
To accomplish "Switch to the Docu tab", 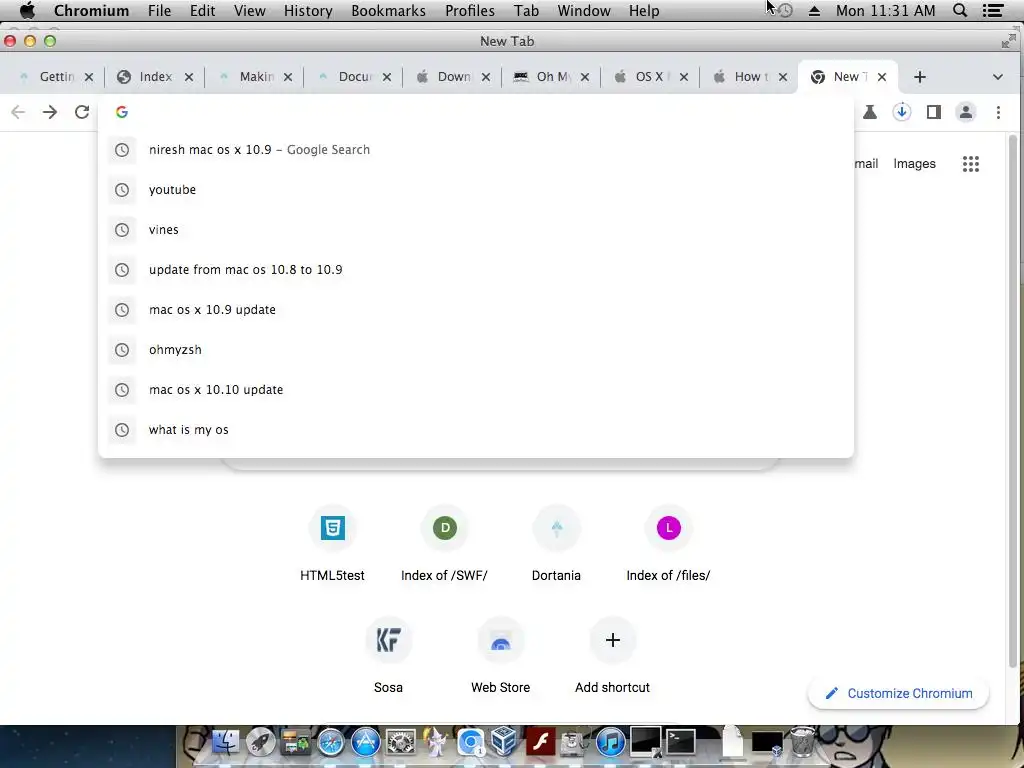I will coord(355,77).
